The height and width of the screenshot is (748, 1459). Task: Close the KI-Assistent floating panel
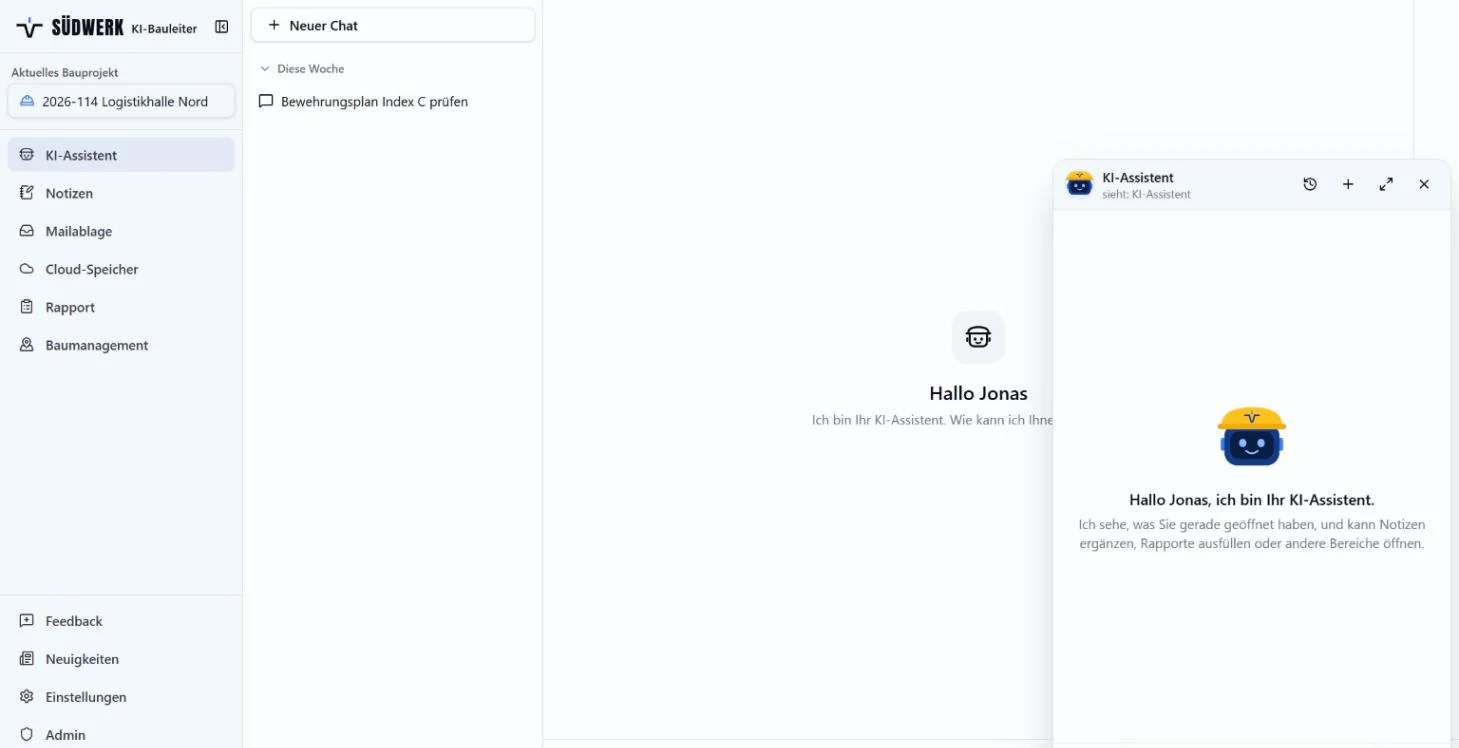[x=1424, y=184]
